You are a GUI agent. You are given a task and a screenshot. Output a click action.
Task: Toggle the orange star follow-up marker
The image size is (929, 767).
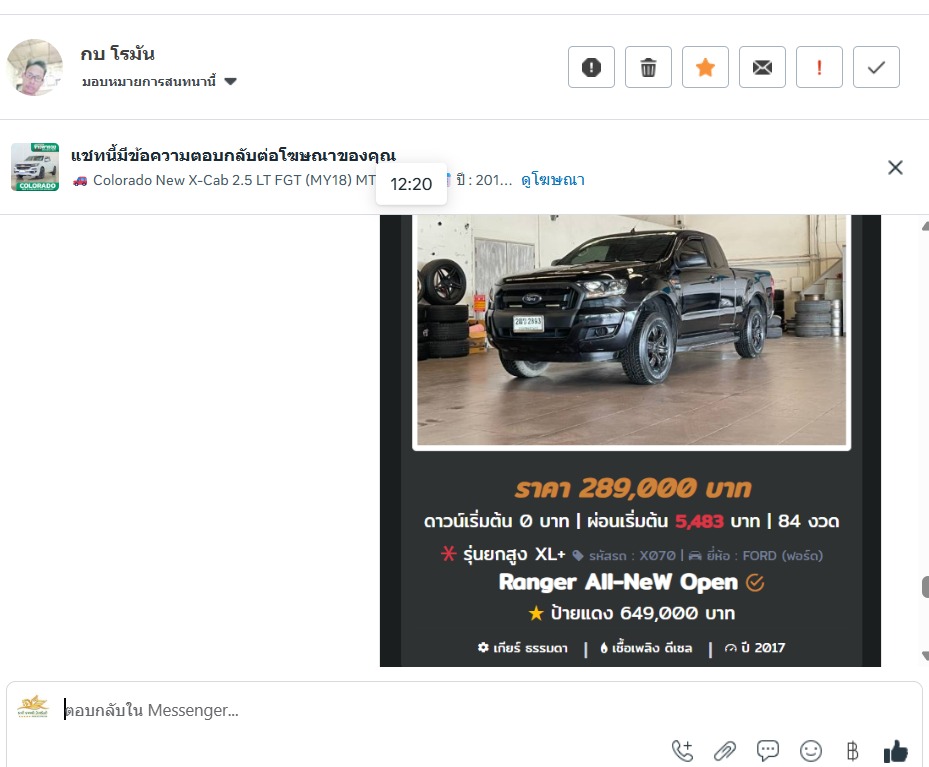tap(705, 67)
